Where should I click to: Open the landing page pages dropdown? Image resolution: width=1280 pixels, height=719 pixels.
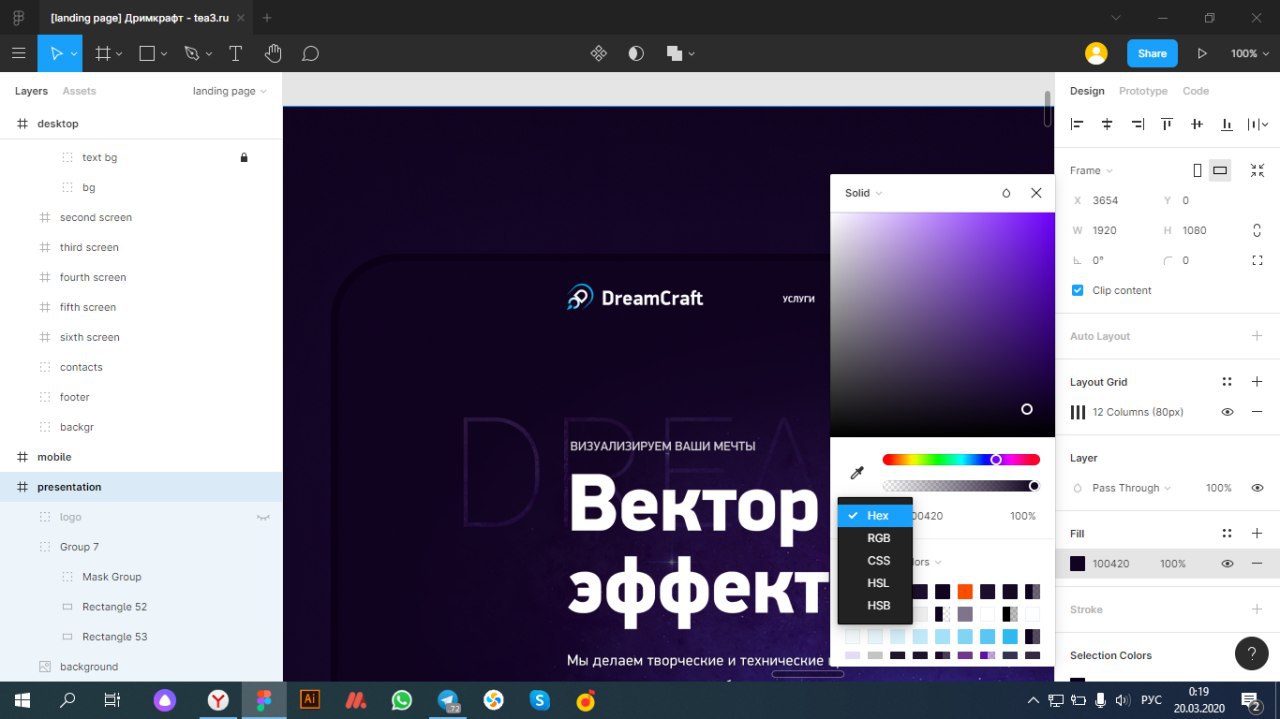[x=230, y=91]
